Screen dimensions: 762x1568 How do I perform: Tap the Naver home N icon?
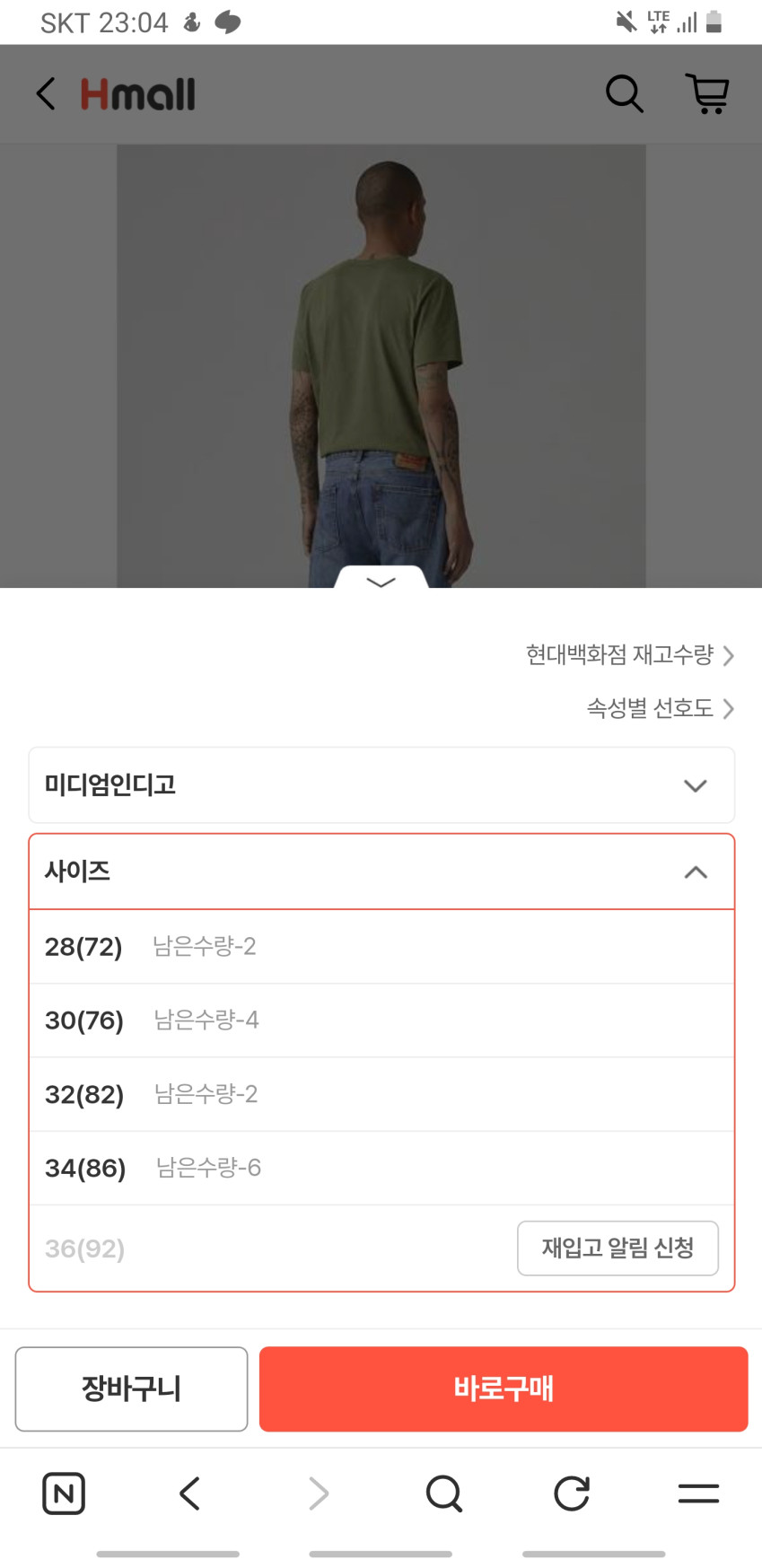click(64, 1494)
